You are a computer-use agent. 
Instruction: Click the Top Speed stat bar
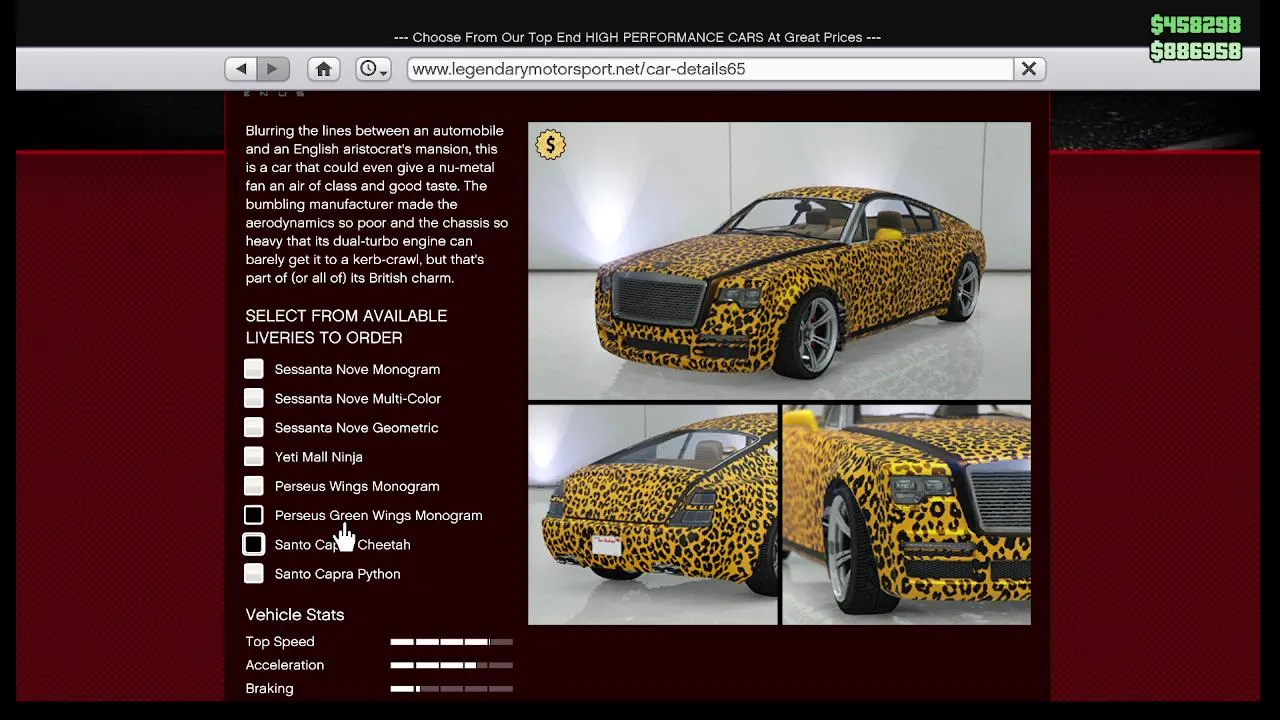(451, 642)
